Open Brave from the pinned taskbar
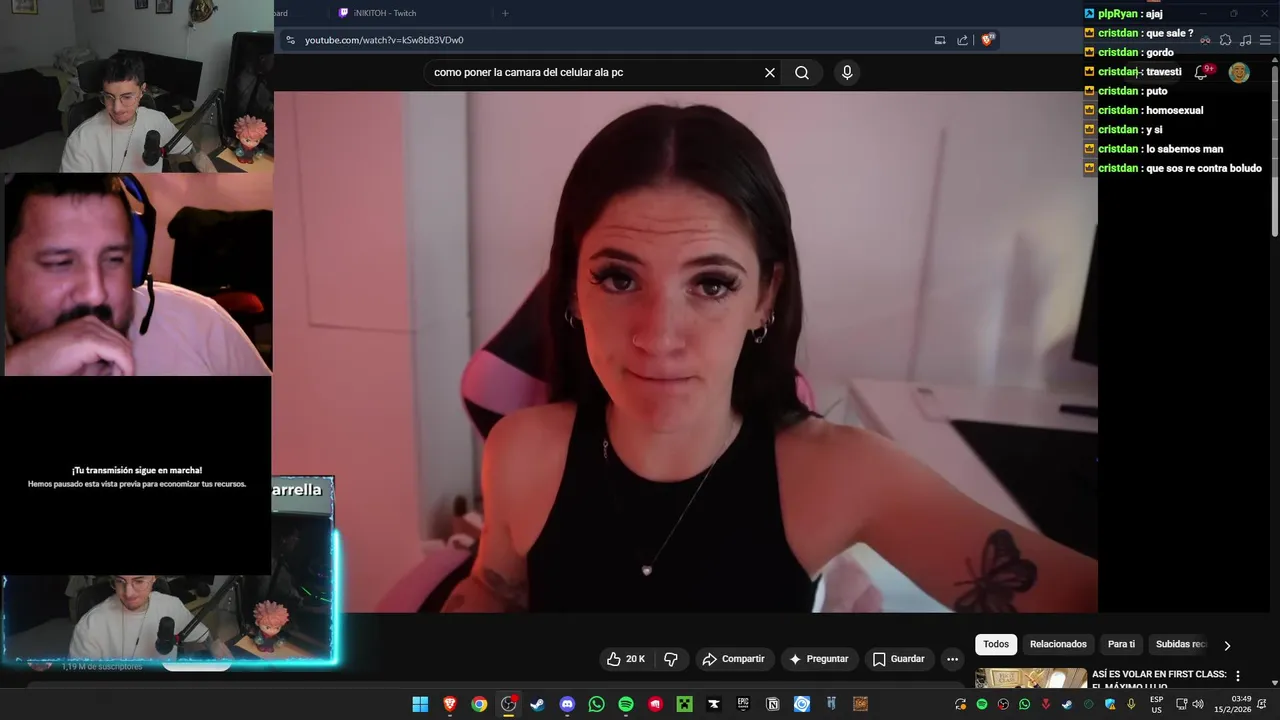The width and height of the screenshot is (1280, 720). pos(450,704)
